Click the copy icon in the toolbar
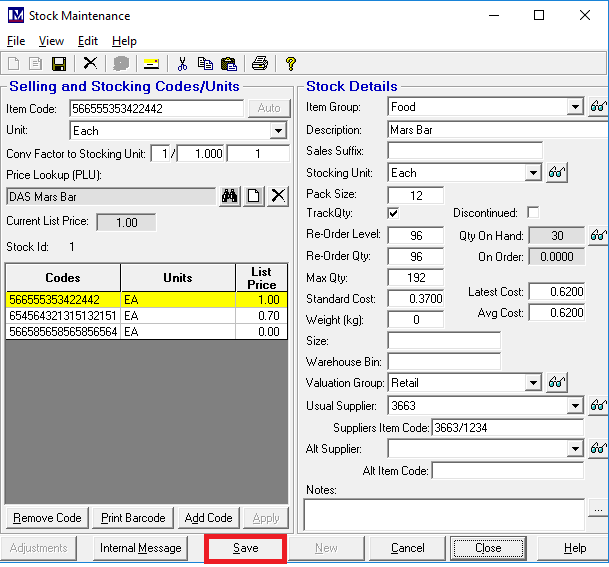Viewport: 609px width, 567px height. 205,64
